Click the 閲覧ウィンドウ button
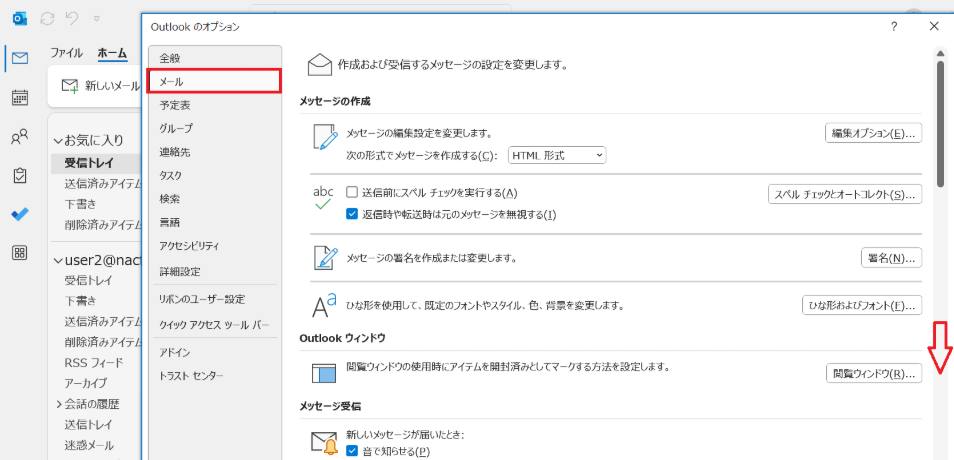 [x=874, y=373]
